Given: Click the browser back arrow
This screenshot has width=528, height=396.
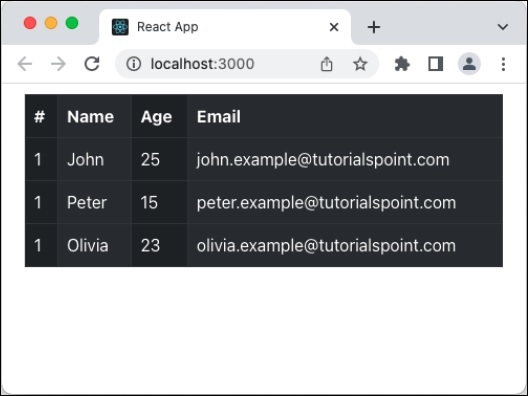Looking at the screenshot, I should [25, 64].
